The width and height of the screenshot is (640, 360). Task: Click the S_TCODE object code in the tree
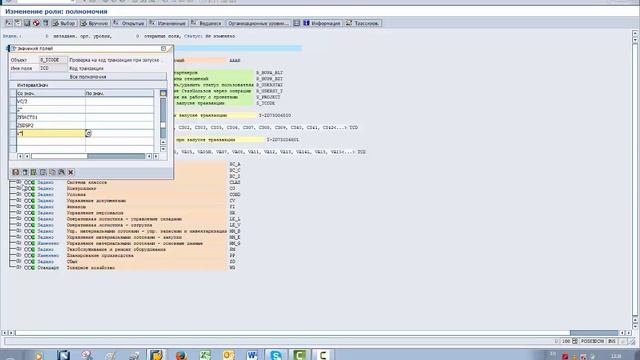266,103
